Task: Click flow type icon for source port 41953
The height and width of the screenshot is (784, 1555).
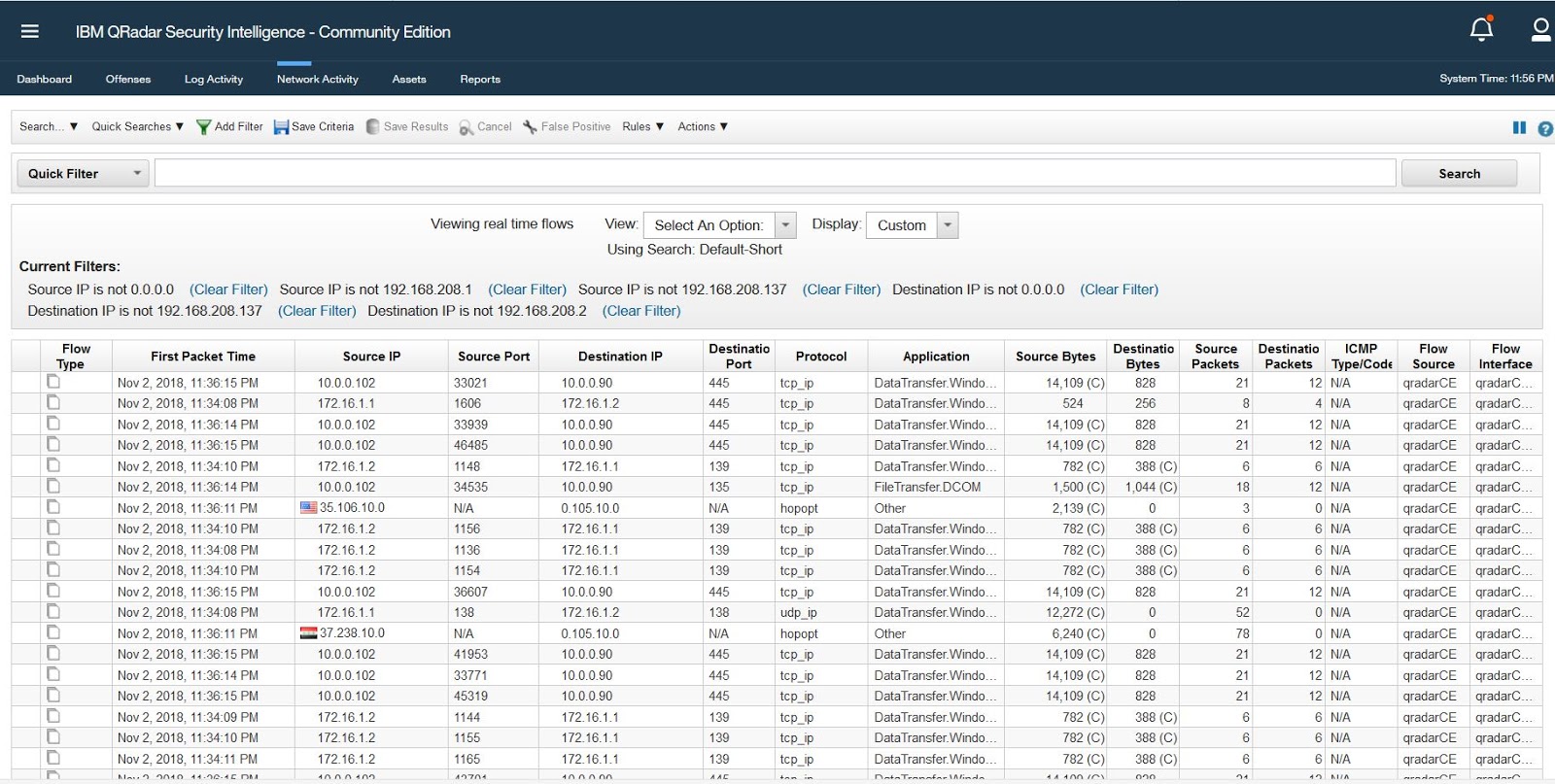Action: pyautogui.click(x=53, y=653)
